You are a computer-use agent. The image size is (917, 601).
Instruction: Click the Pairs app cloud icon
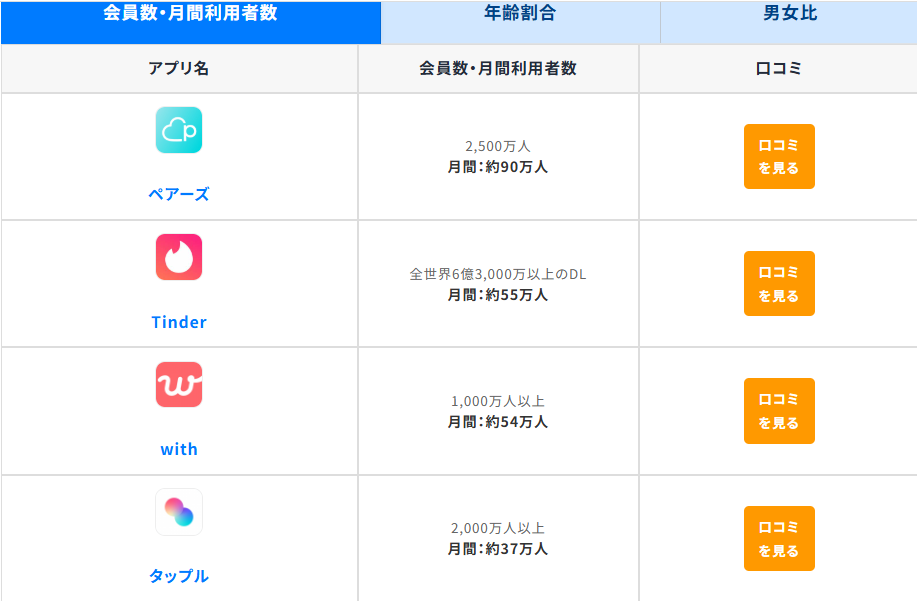179,130
